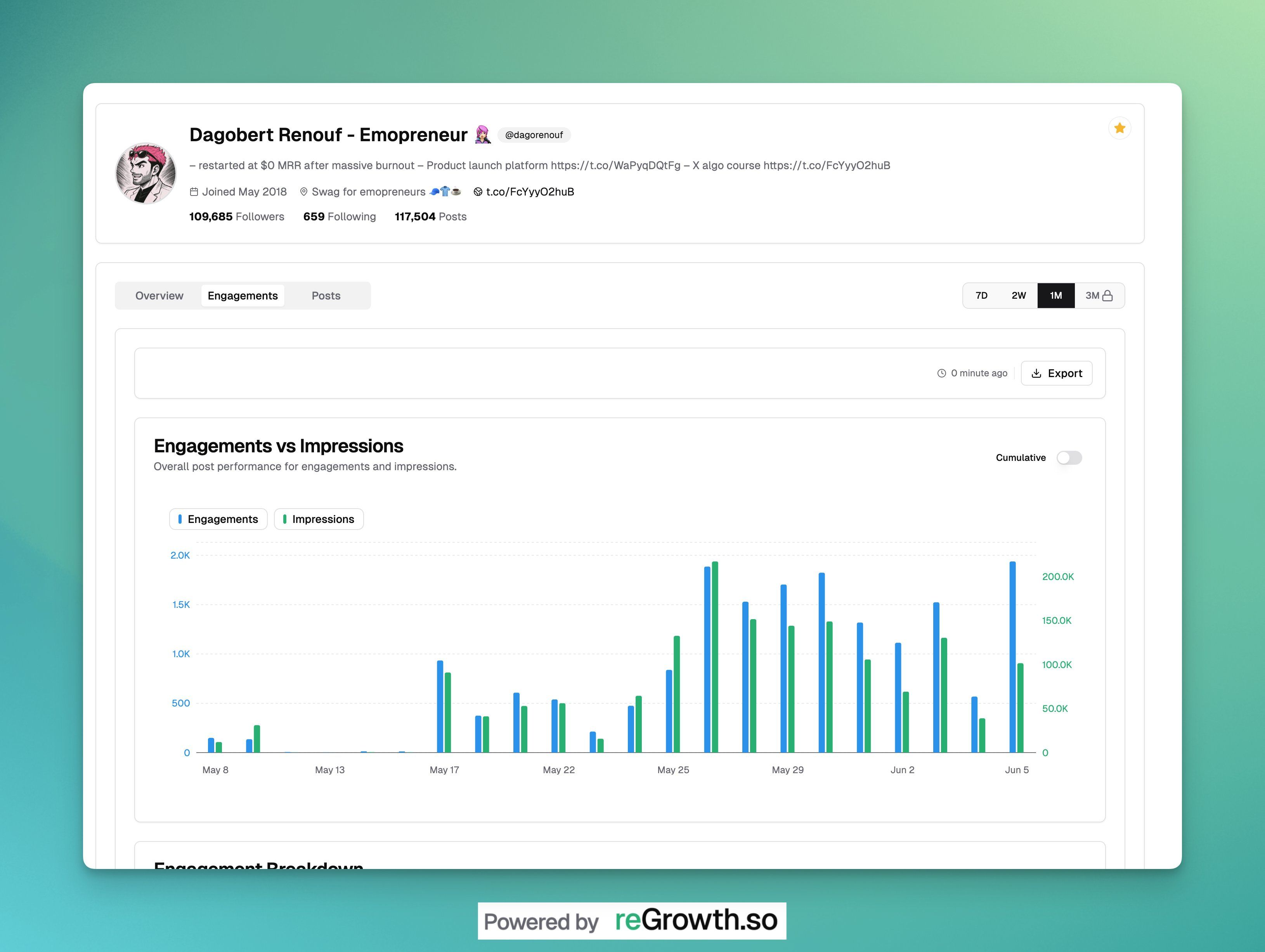The width and height of the screenshot is (1265, 952).
Task: Toggle the Cumulative switch on
Action: coord(1069,457)
